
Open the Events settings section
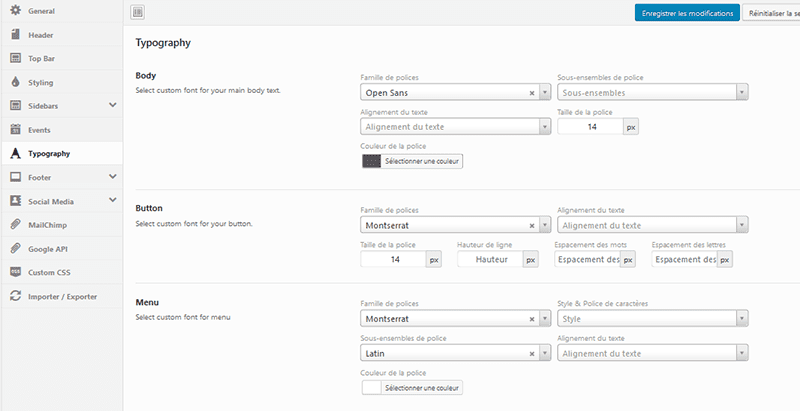coord(62,130)
